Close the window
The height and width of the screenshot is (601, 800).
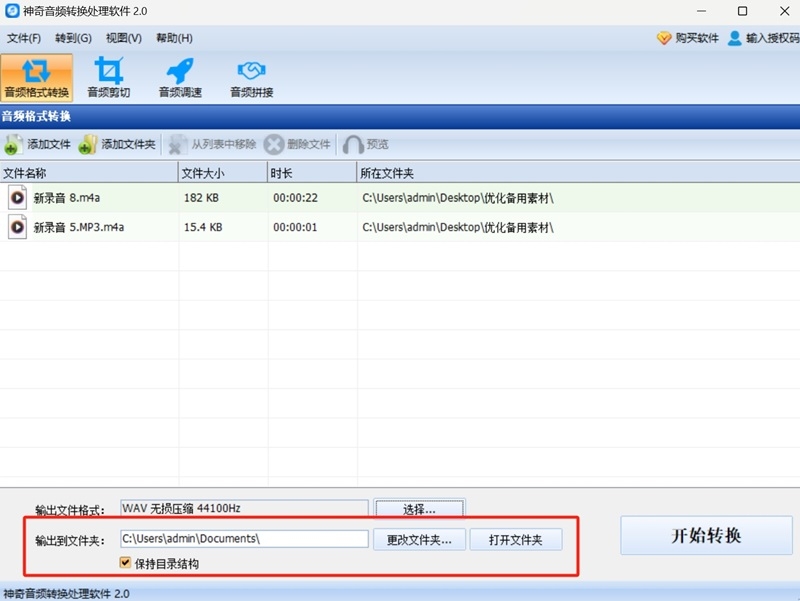click(x=785, y=11)
